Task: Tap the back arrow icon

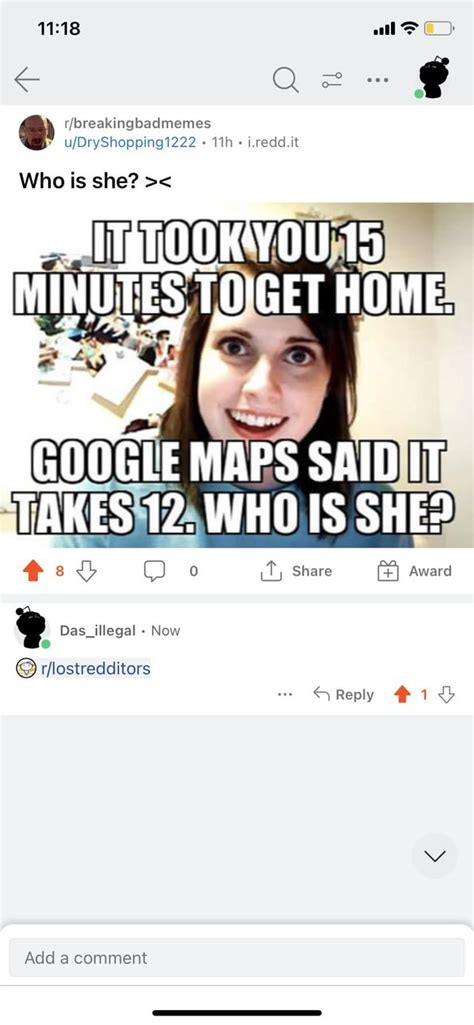Action: [x=27, y=80]
